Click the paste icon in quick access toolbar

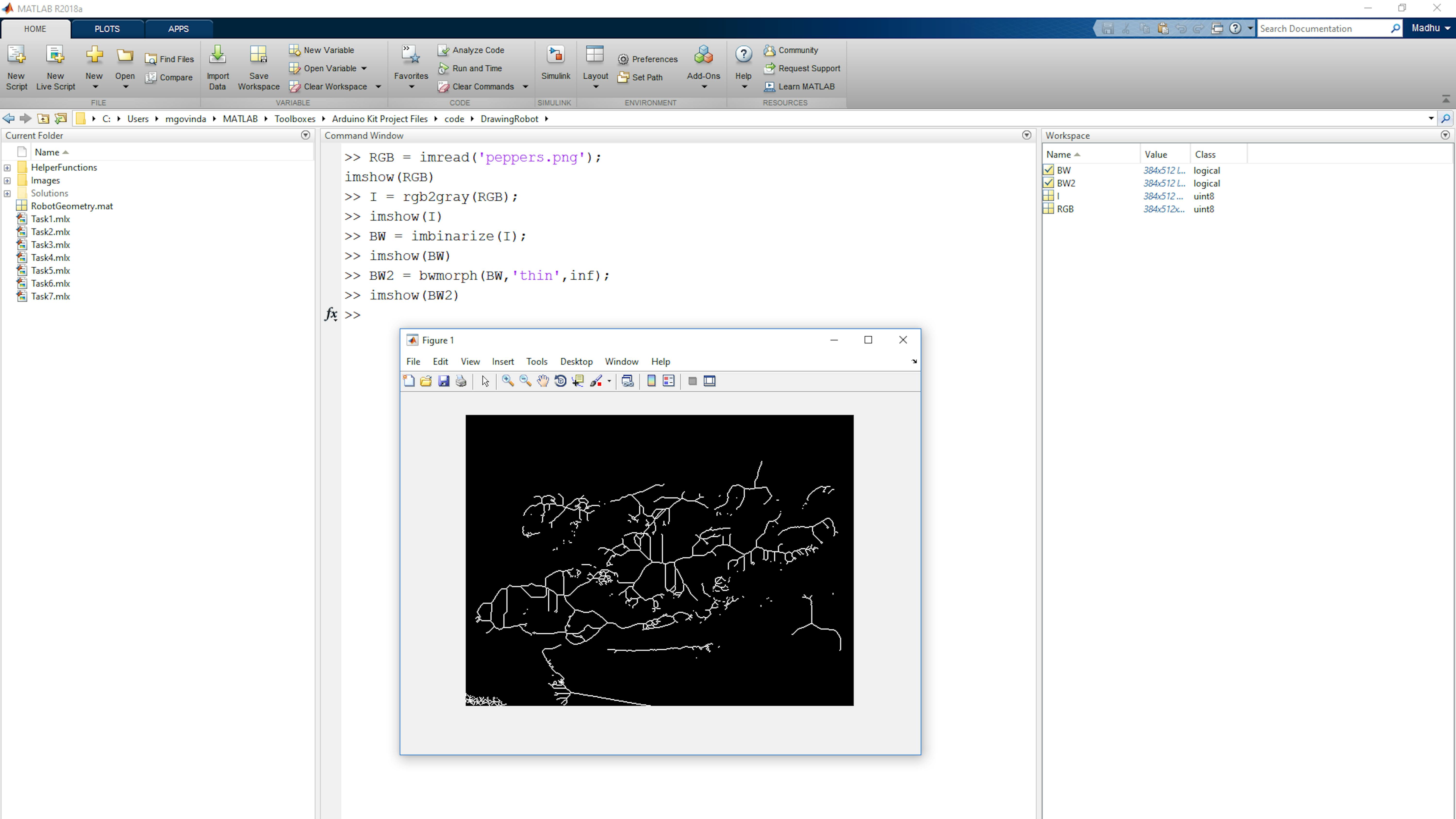tap(1163, 28)
